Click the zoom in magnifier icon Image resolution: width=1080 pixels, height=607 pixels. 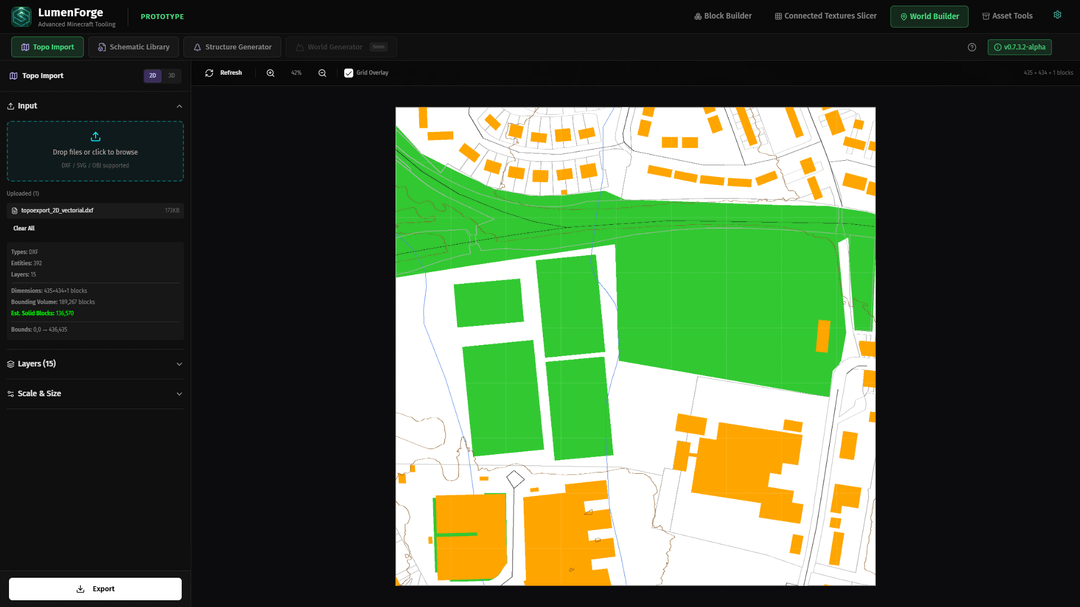tap(271, 73)
